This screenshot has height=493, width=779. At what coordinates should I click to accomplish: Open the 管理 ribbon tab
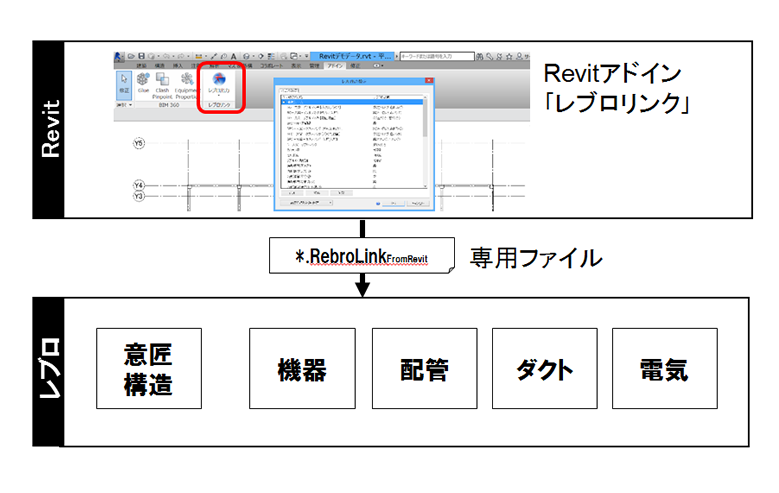pos(314,66)
